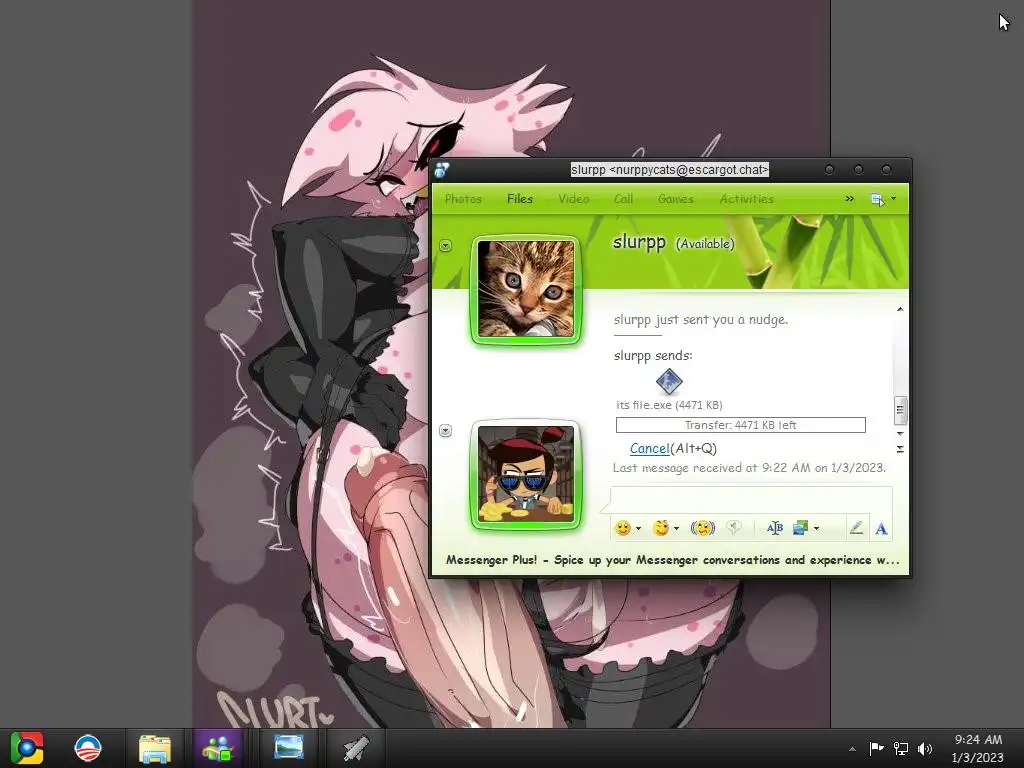The image size is (1024, 768).
Task: Click the Messenger Plus! banner text
Action: 673,560
